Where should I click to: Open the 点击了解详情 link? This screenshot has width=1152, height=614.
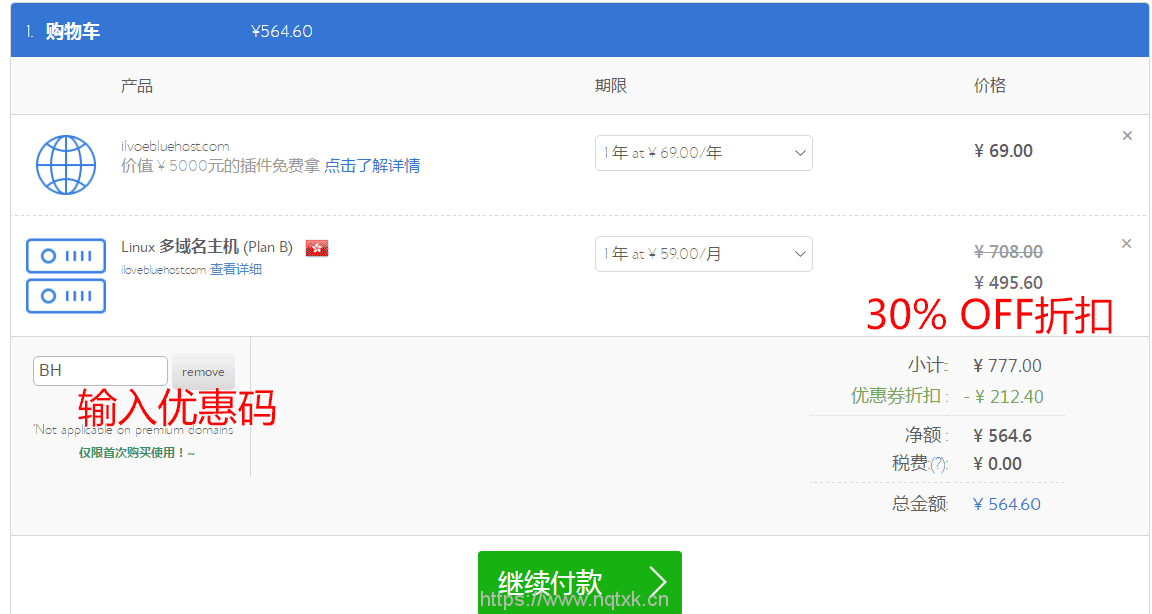point(372,166)
